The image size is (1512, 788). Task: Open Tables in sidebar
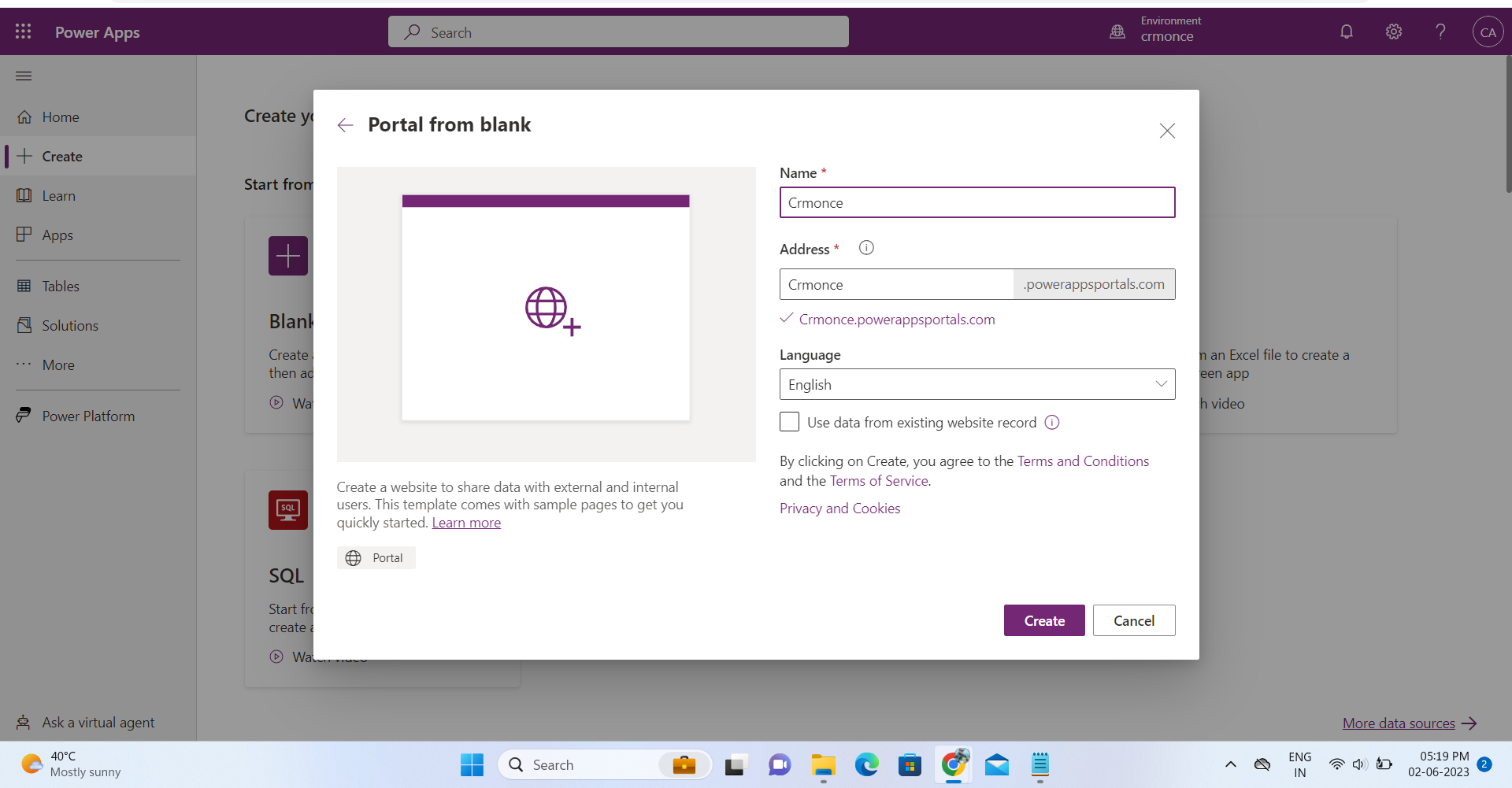pyautogui.click(x=98, y=286)
